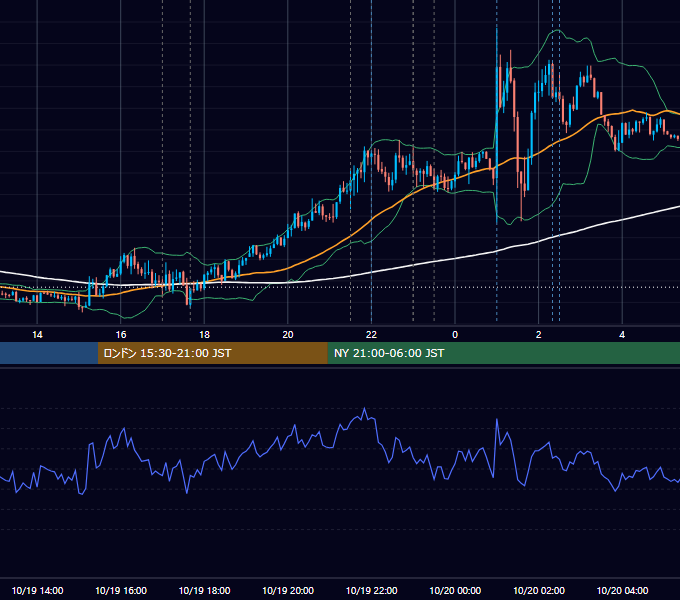Click the 4 hour axis label

(622, 335)
